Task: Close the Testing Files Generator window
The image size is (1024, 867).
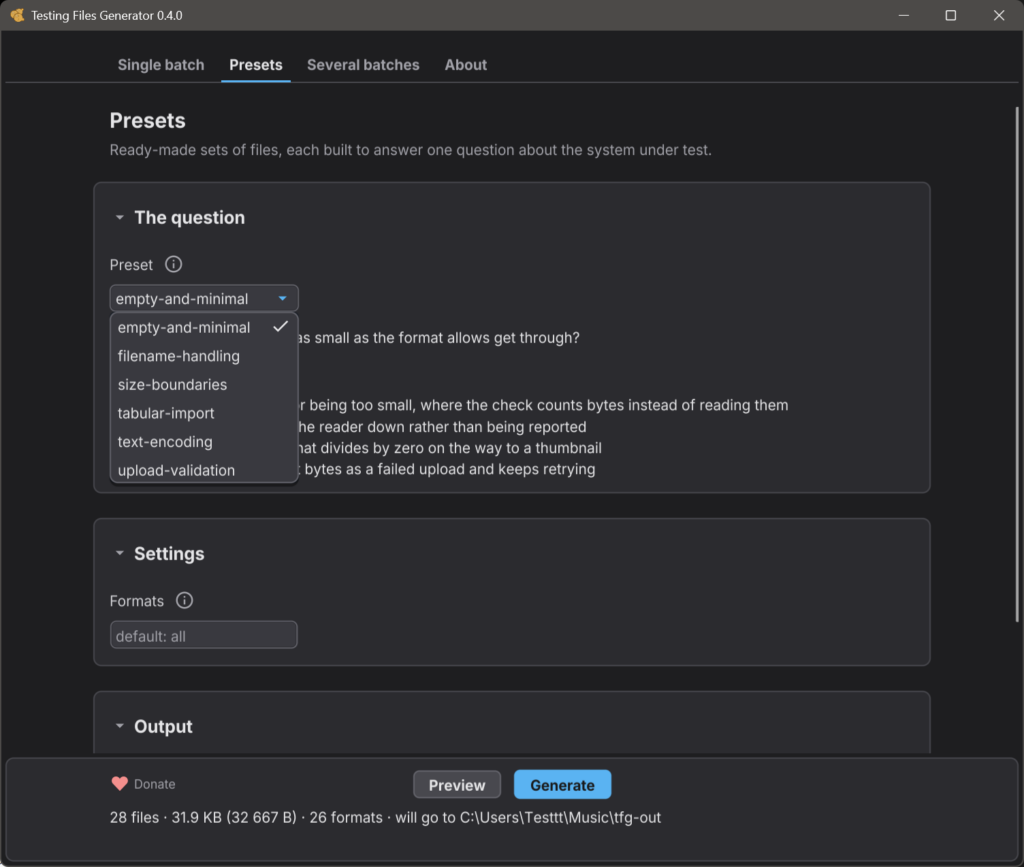Action: [x=999, y=15]
